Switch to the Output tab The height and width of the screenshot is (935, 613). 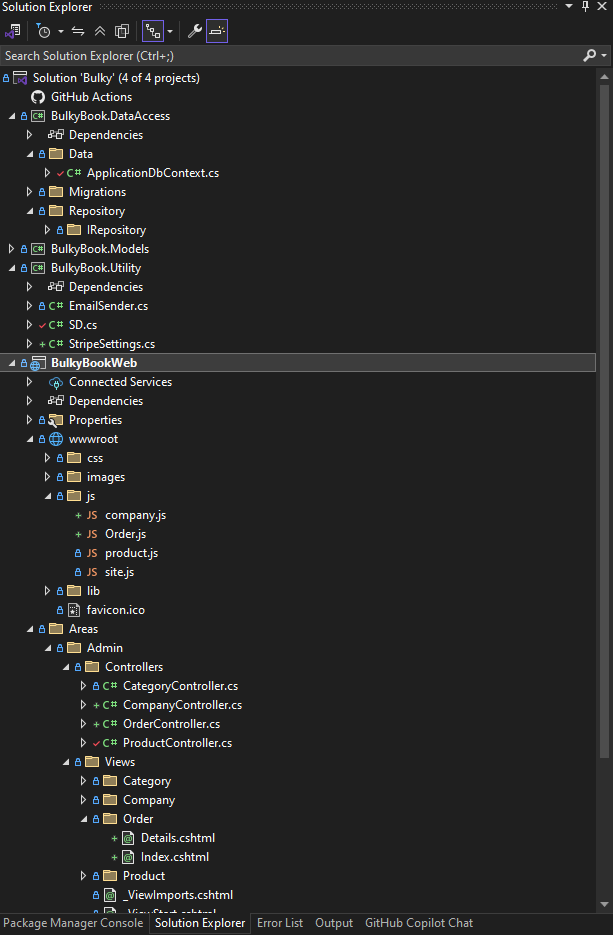[334, 923]
